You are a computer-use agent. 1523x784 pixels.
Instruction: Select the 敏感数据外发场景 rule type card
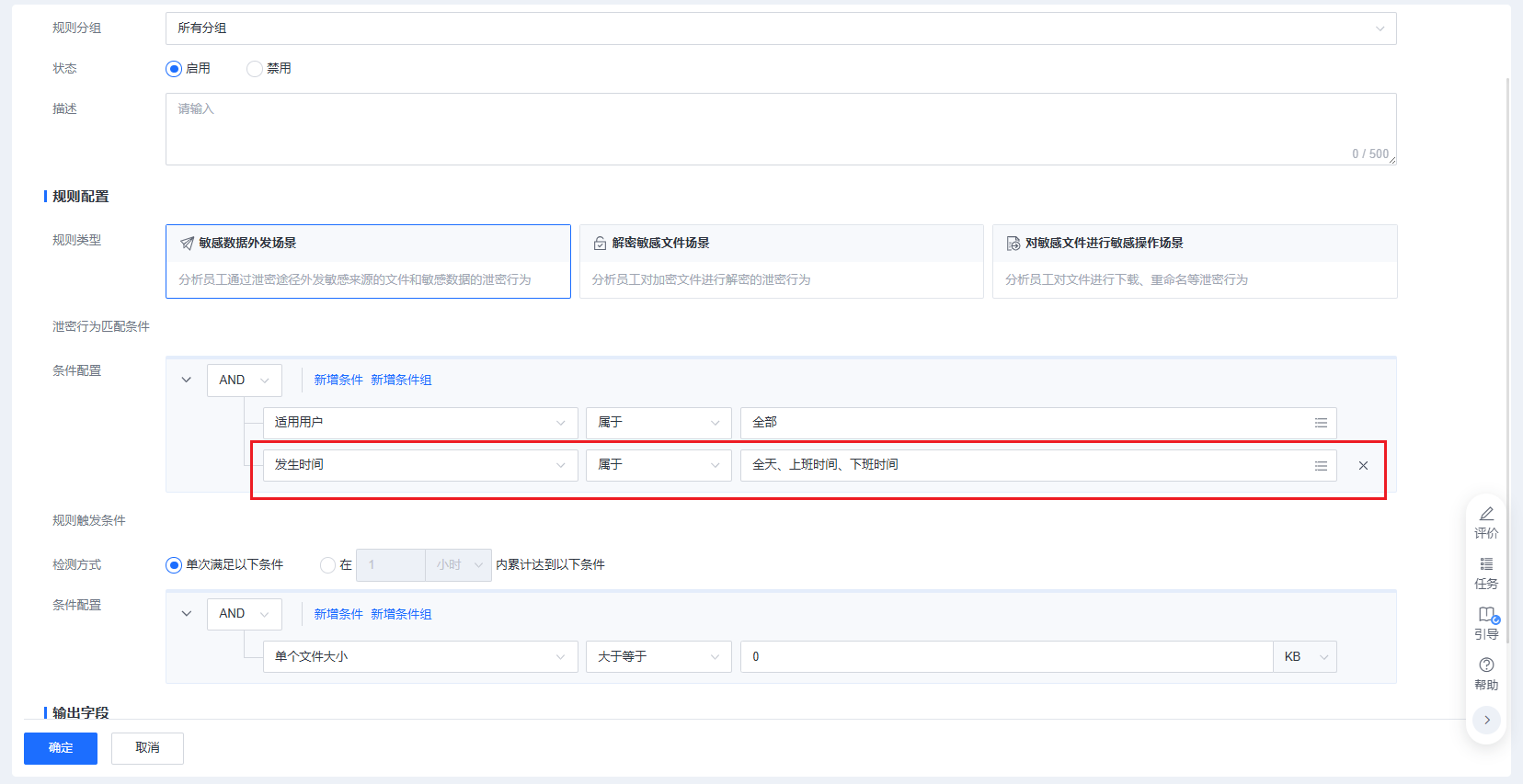[x=368, y=261]
